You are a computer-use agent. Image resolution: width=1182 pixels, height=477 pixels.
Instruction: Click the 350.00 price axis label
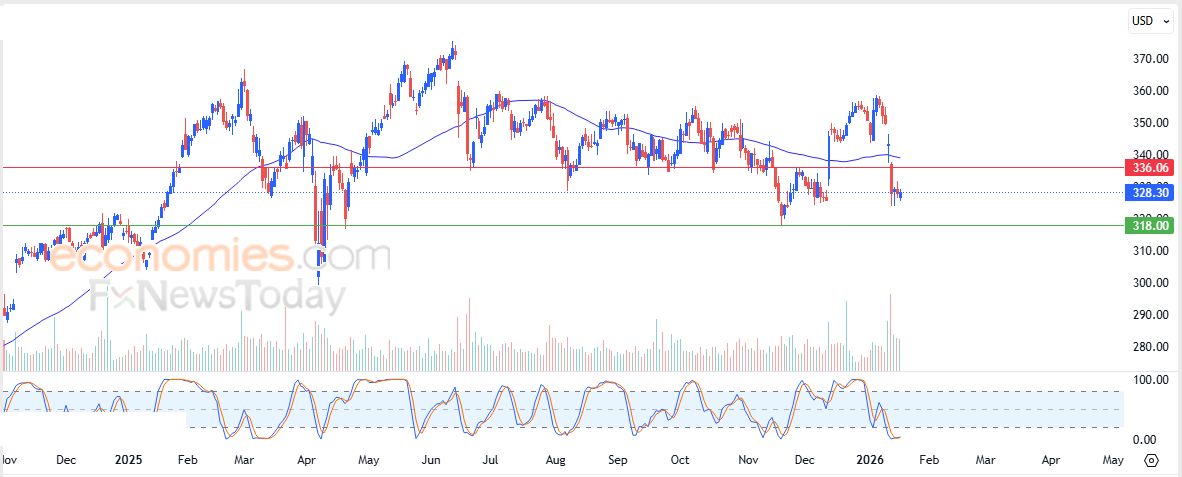1151,123
